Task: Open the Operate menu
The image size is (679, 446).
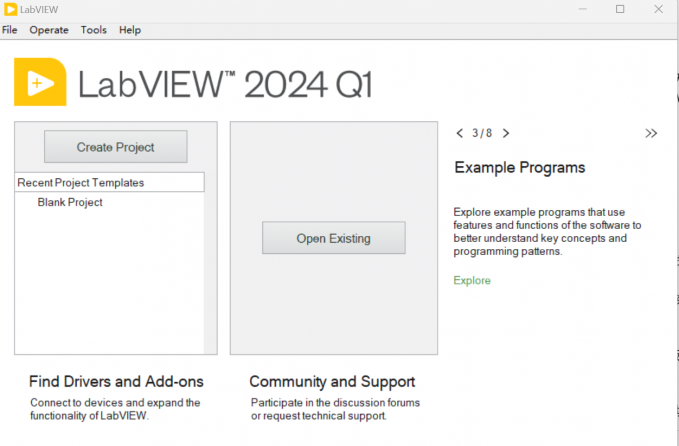Action: (x=49, y=30)
